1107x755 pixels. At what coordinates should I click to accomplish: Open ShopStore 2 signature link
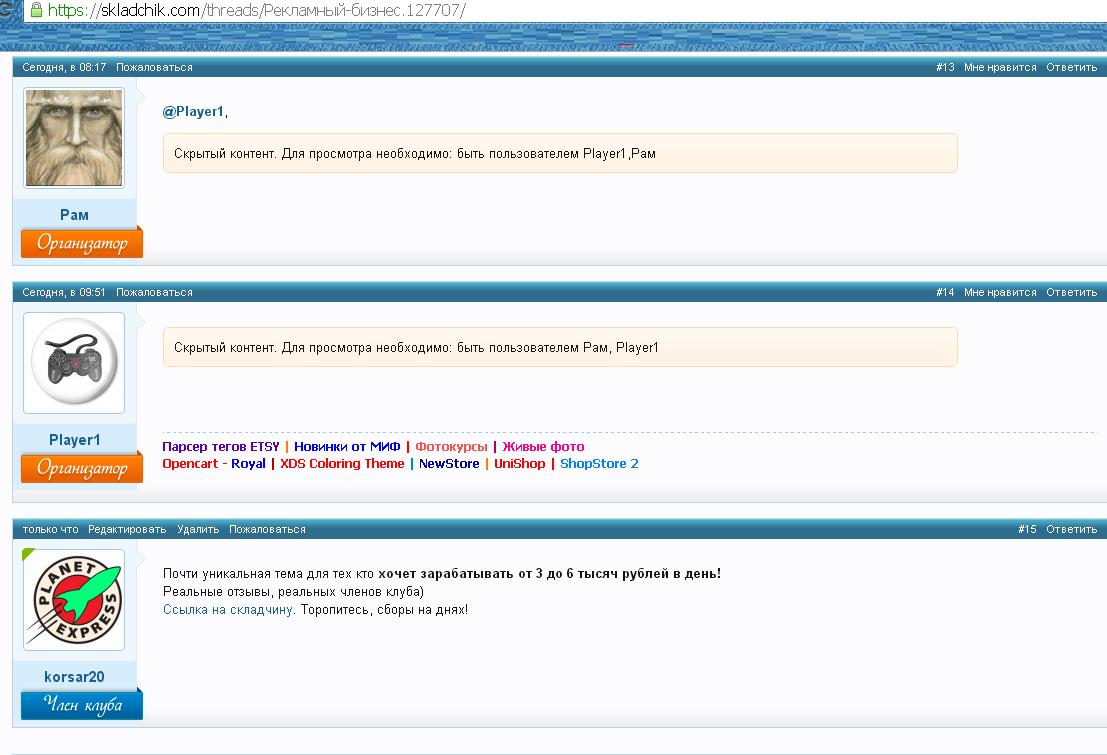599,463
